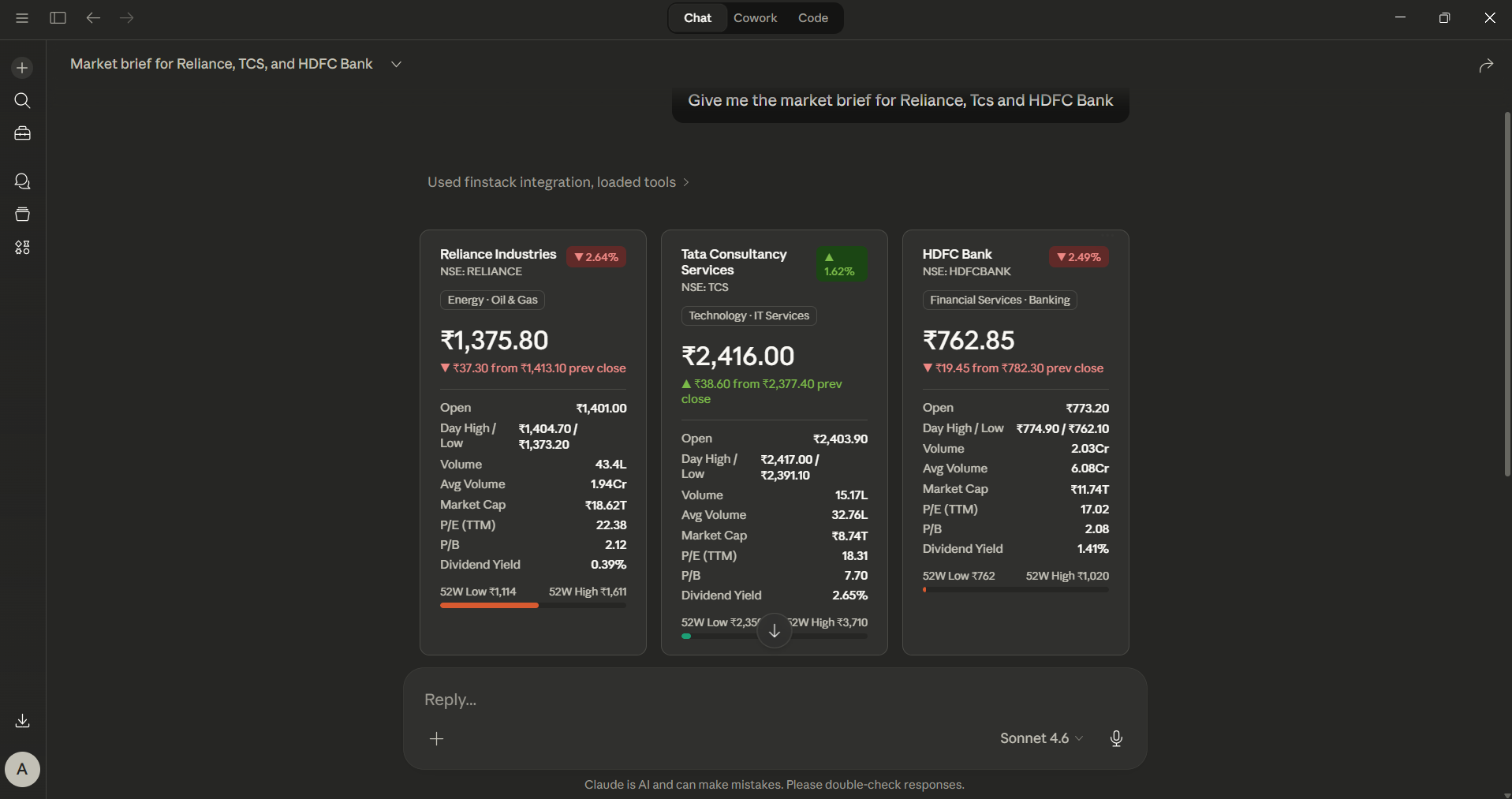
Task: Open the hamburger menu
Action: (x=22, y=17)
